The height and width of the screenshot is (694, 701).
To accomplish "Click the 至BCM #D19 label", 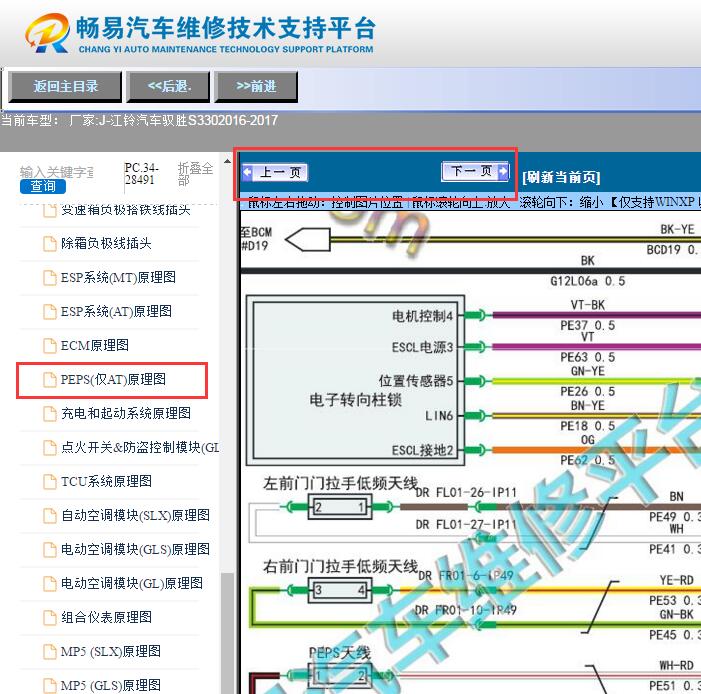I will click(256, 239).
